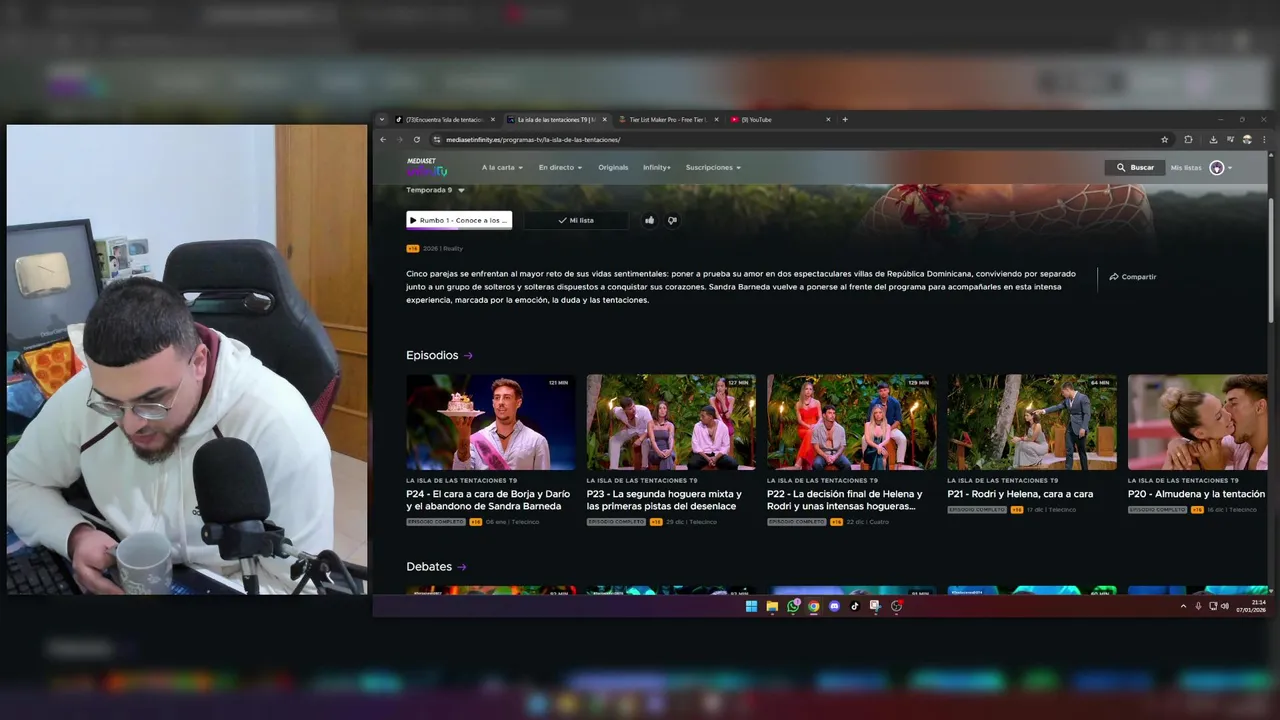Viewport: 1280px width, 720px height.
Task: Open the Episodios section arrow link
Action: pyautogui.click(x=468, y=355)
